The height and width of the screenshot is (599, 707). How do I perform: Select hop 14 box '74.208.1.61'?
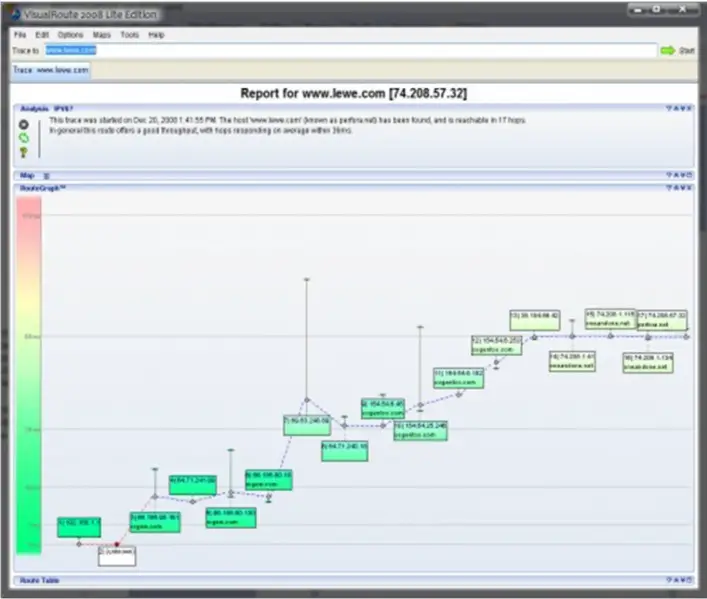point(572,361)
